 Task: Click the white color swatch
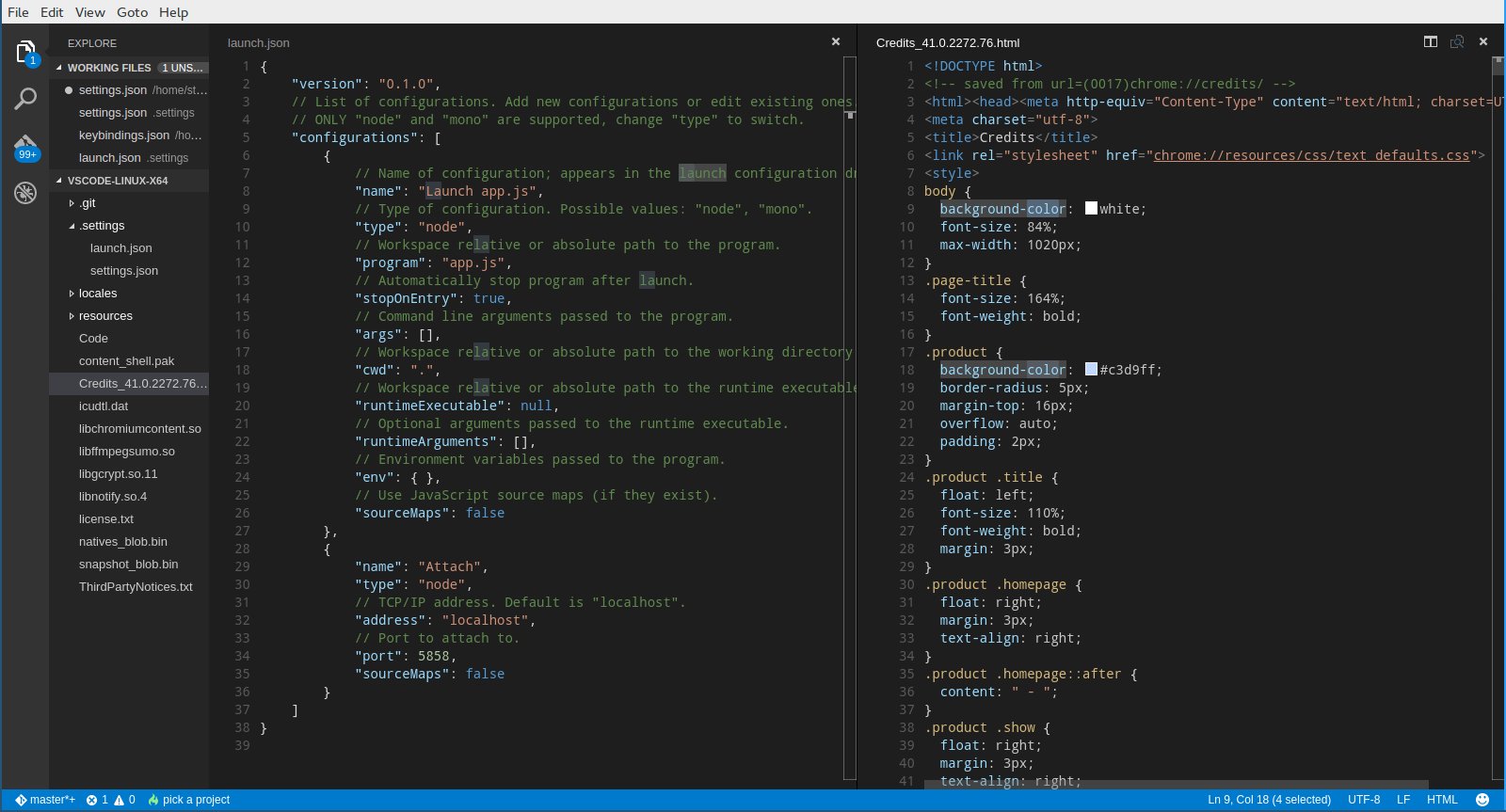coord(1091,209)
